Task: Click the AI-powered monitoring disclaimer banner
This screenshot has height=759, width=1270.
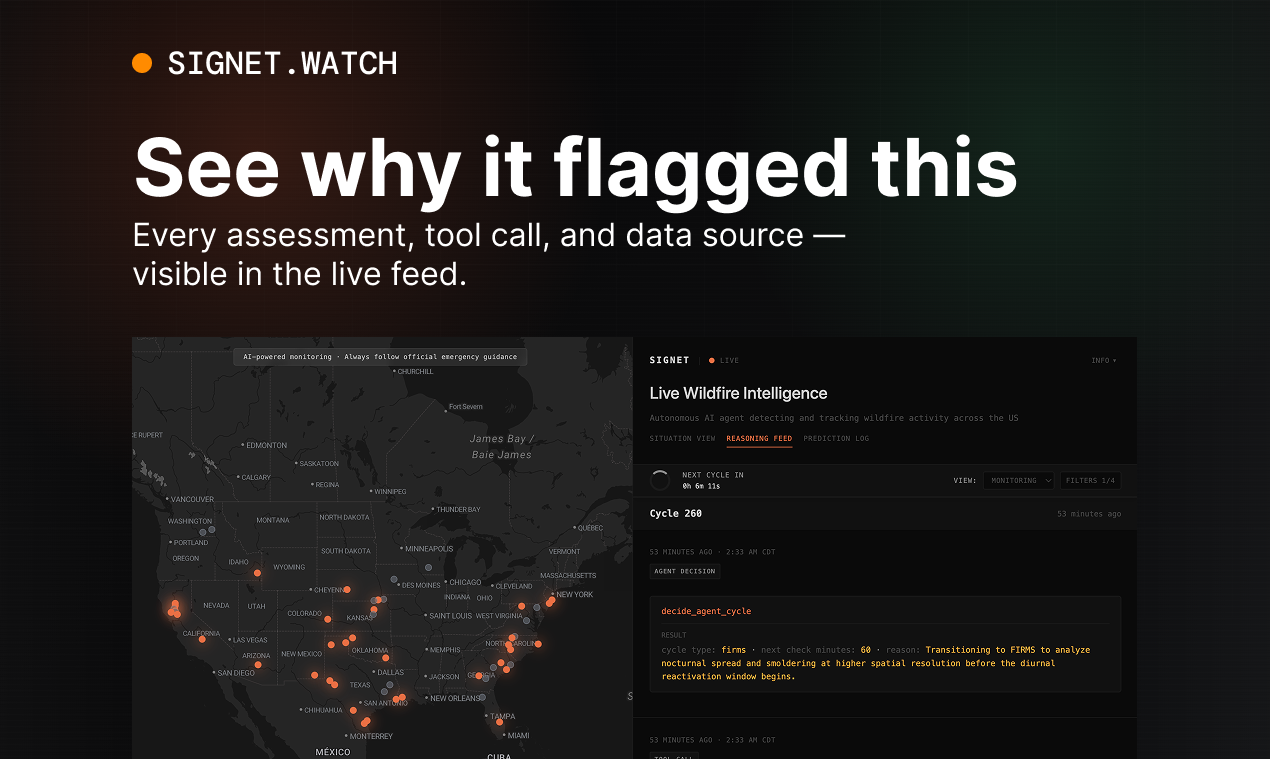Action: pos(382,356)
